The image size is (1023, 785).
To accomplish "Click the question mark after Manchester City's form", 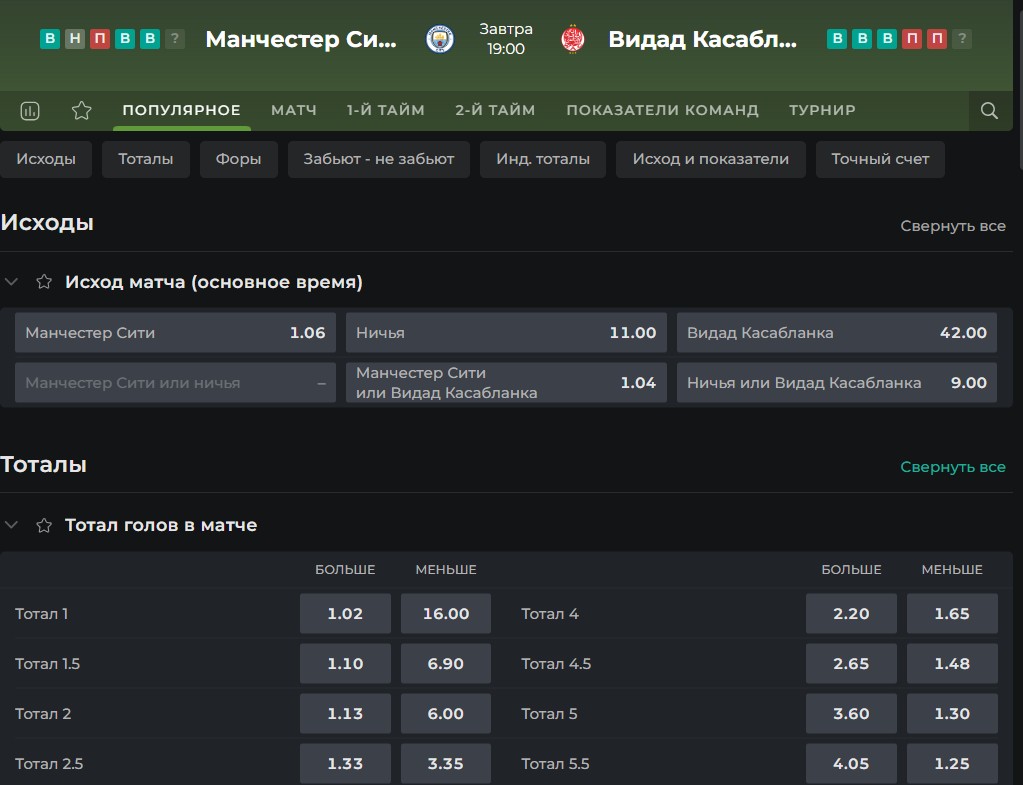I will (174, 39).
